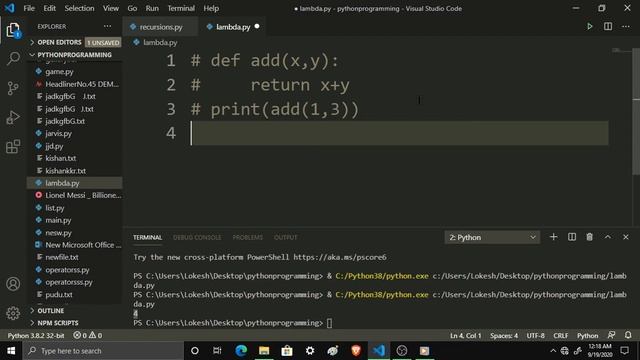Select the lambda.py editor tab

233,27
